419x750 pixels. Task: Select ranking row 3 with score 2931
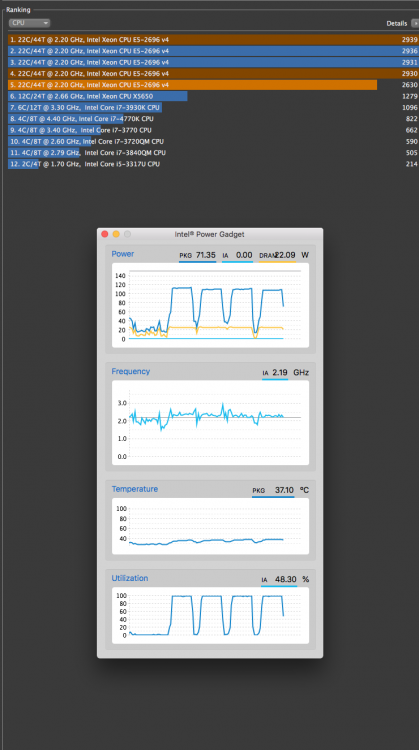[x=213, y=62]
